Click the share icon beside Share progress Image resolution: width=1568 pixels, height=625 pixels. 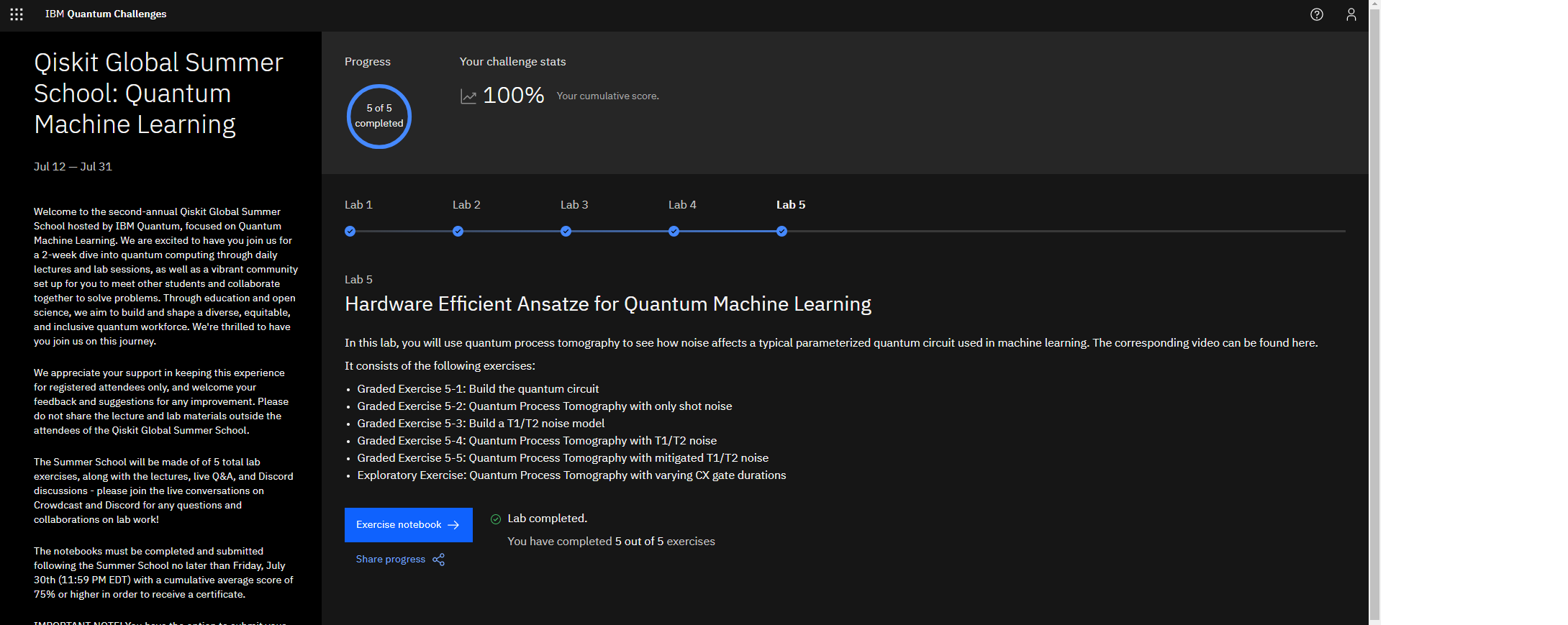pos(439,560)
